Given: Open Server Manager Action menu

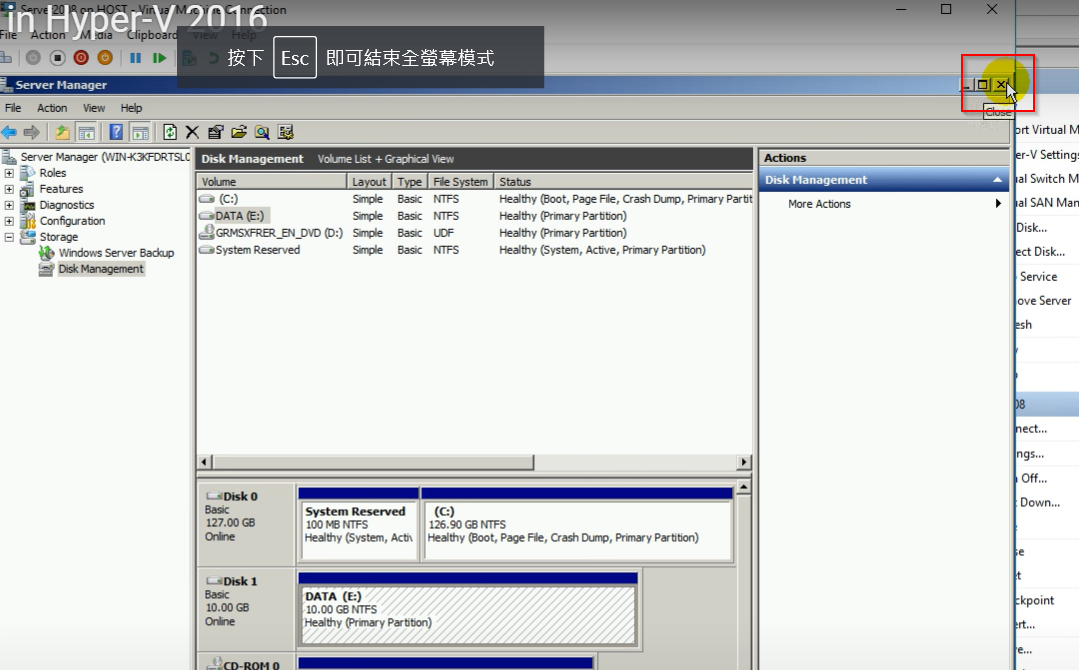Looking at the screenshot, I should (52, 108).
